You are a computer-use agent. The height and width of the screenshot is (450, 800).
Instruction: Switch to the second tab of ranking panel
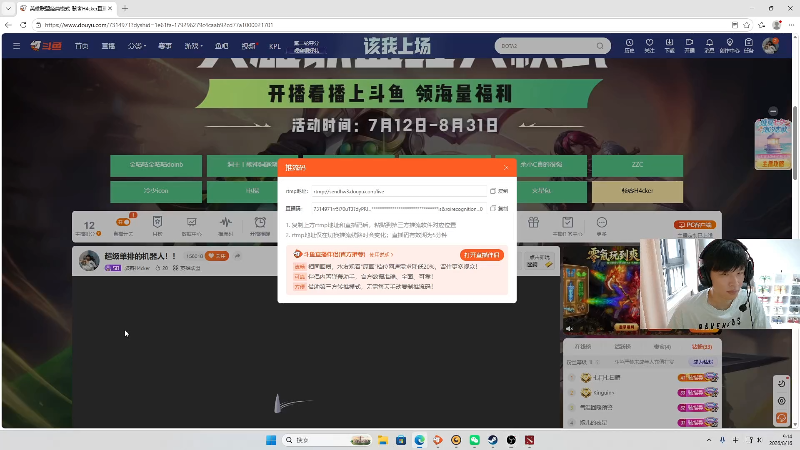(622, 346)
